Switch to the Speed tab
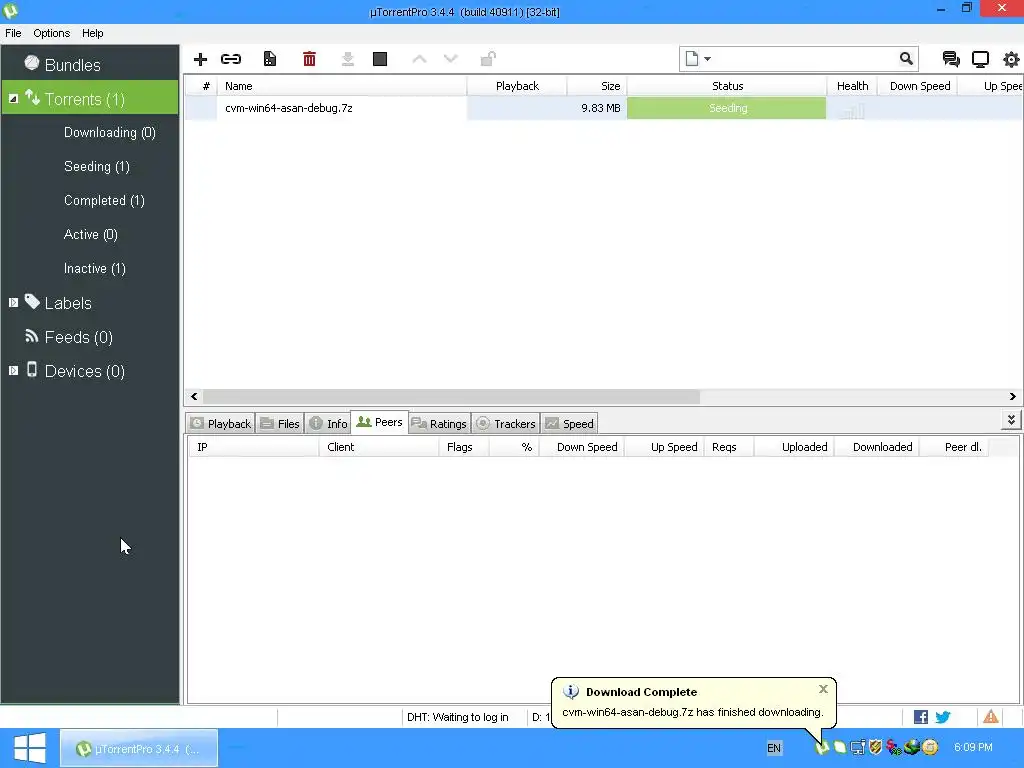Image resolution: width=1024 pixels, height=768 pixels. pyautogui.click(x=569, y=424)
